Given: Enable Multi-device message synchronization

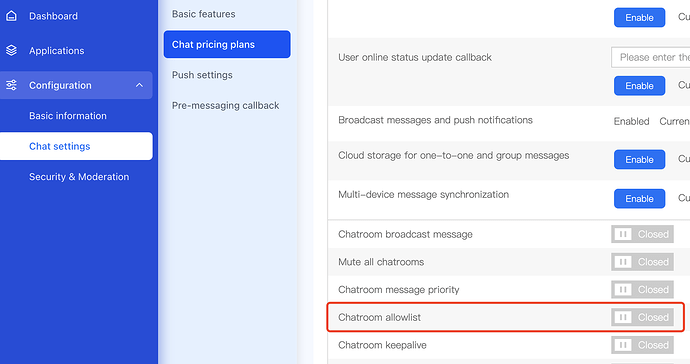Looking at the screenshot, I should click(x=639, y=199).
